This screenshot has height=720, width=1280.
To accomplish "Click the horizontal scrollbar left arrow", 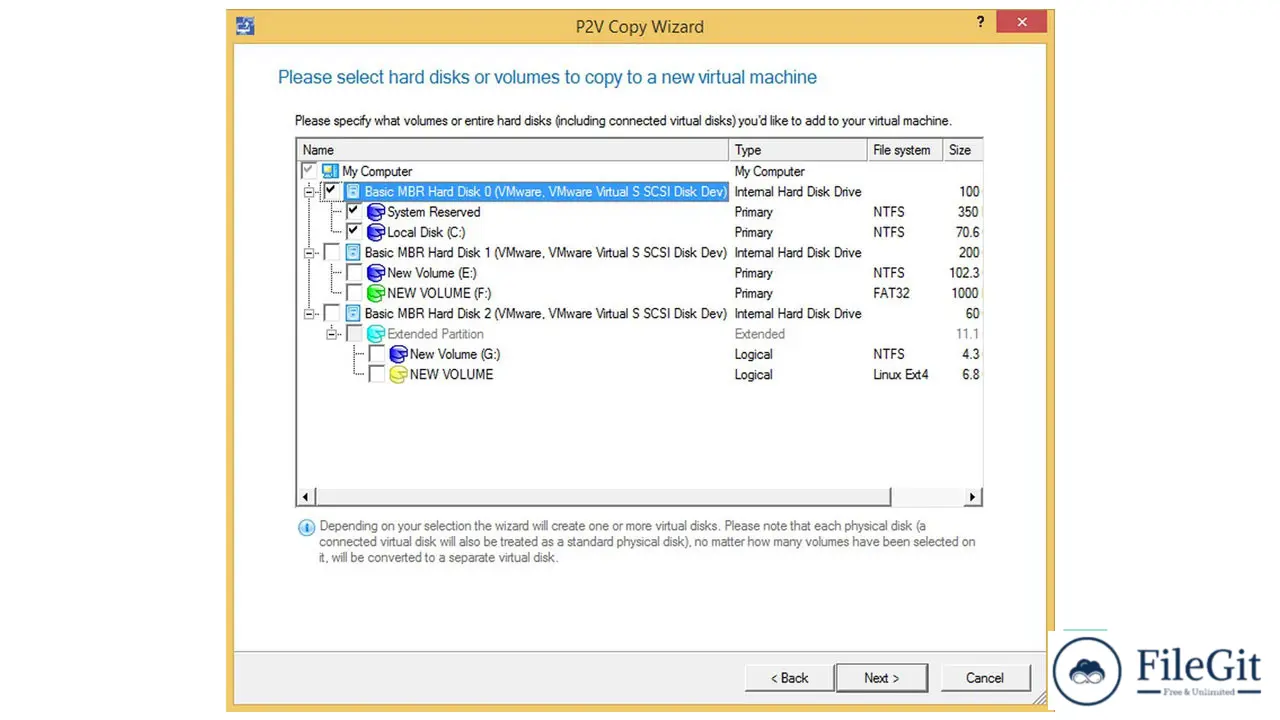I will pos(306,497).
